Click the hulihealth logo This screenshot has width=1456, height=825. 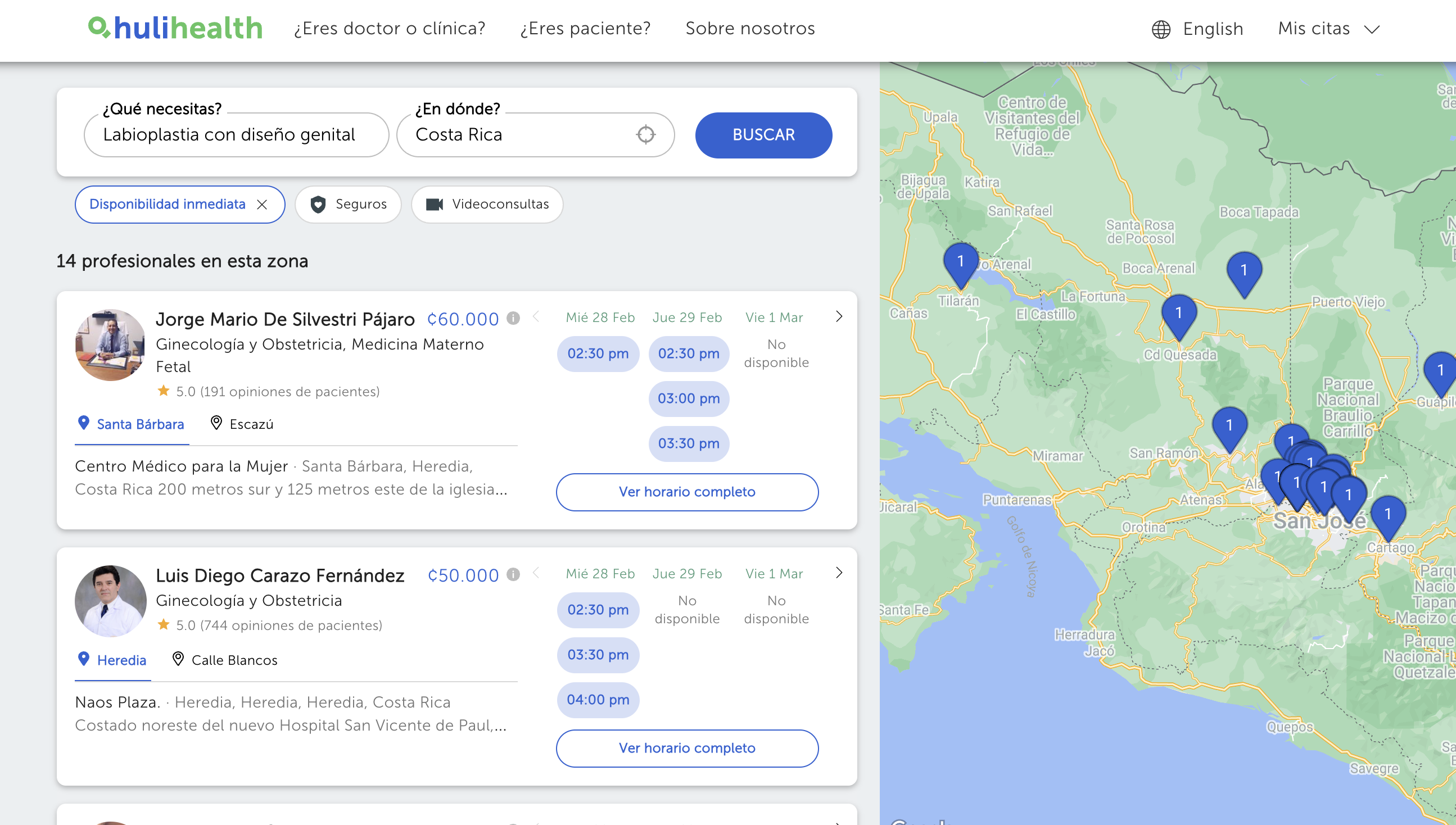click(176, 28)
